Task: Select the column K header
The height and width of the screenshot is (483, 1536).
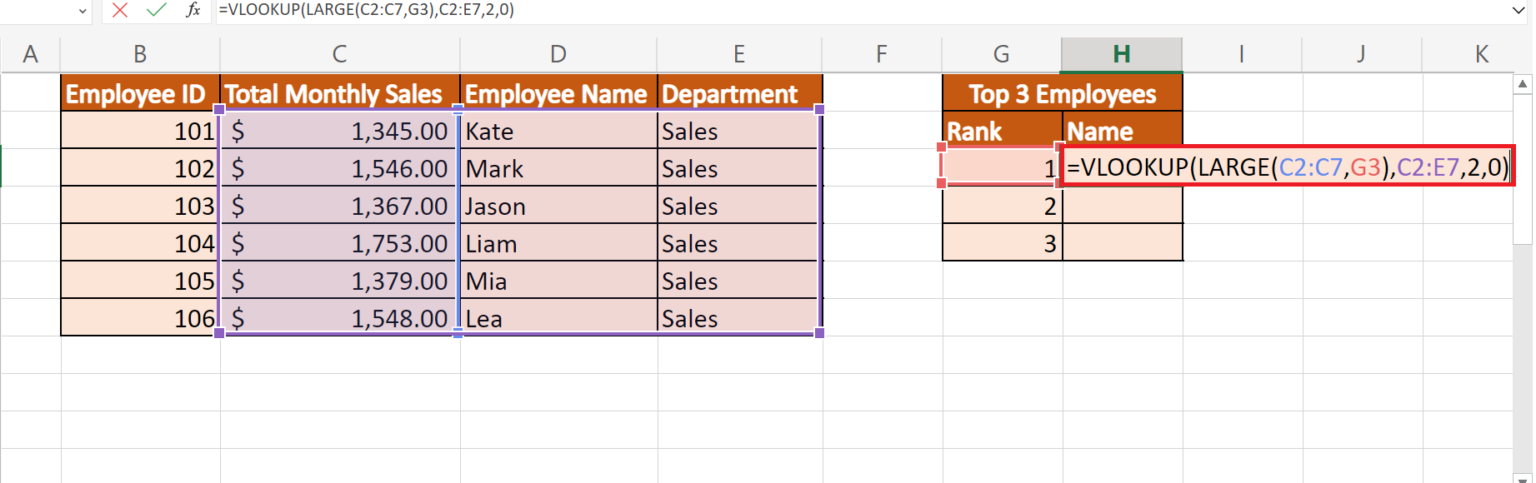Action: click(x=1481, y=54)
